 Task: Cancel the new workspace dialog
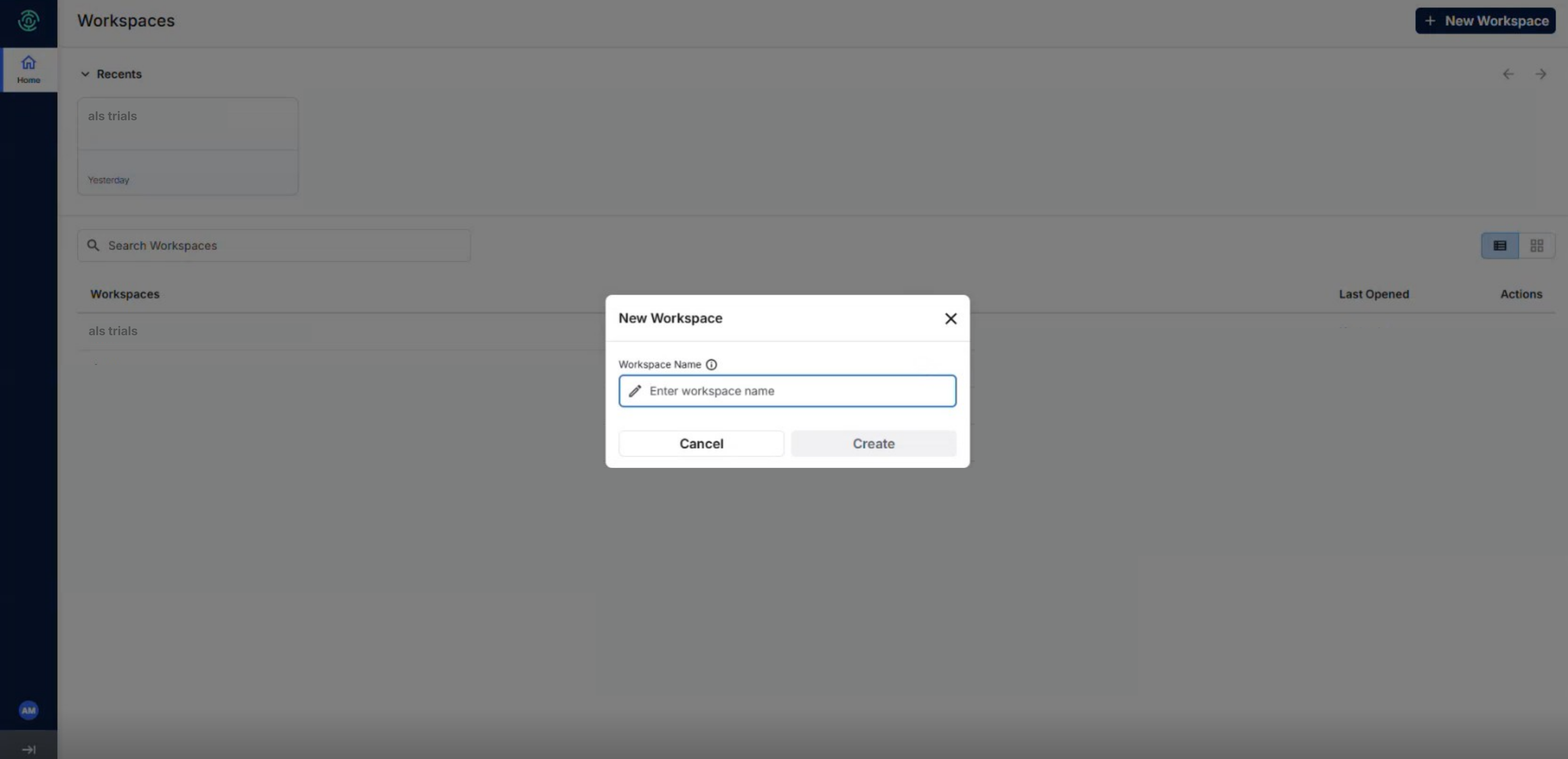[x=701, y=444]
